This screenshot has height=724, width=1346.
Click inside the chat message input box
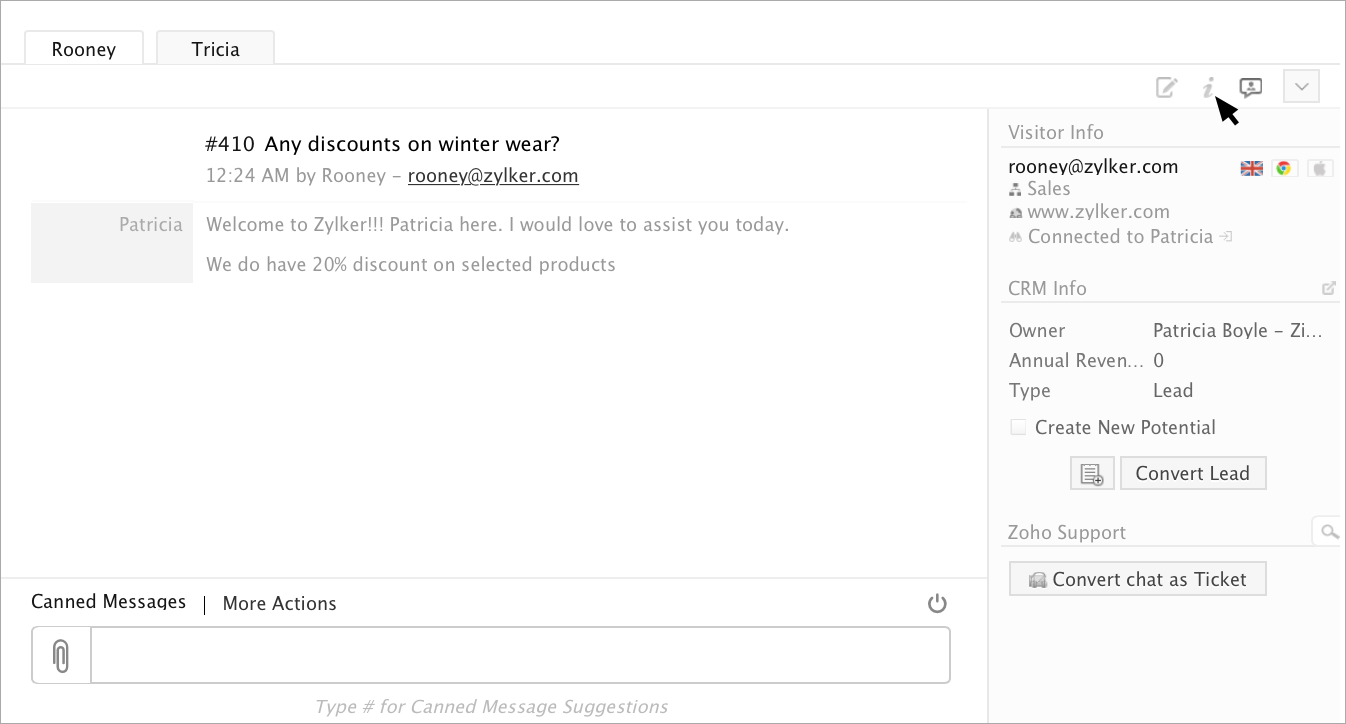520,656
